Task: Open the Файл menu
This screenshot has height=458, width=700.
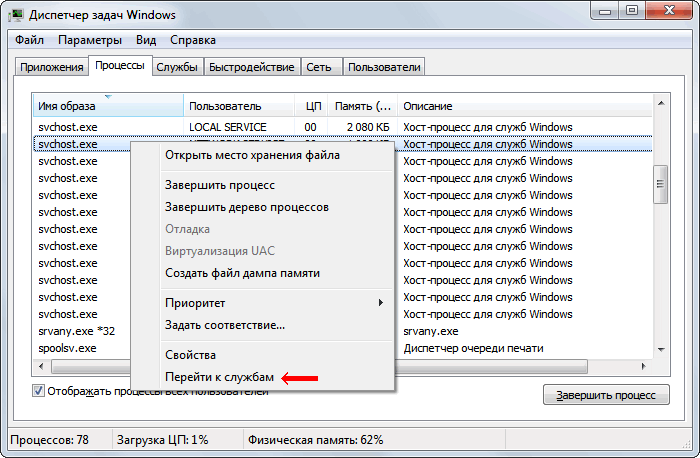Action: click(x=29, y=40)
